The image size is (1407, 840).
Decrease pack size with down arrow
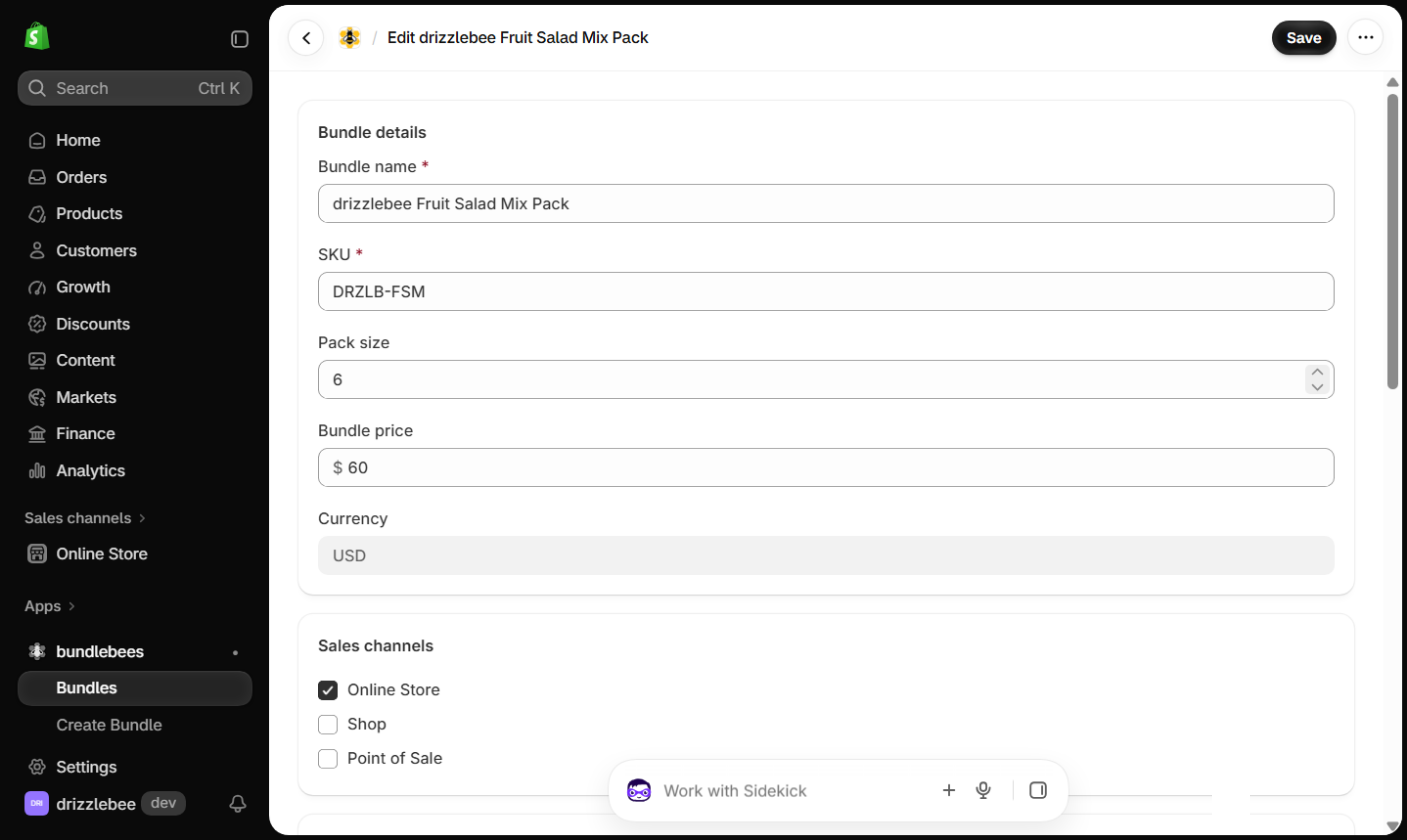pos(1317,387)
